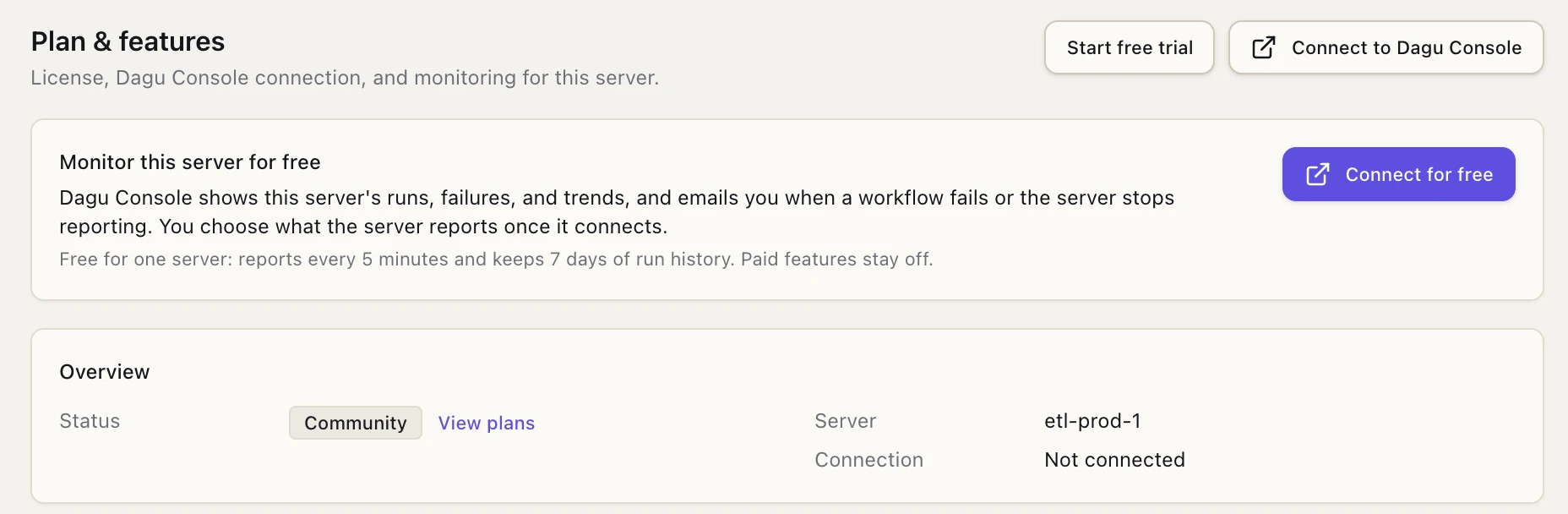Image resolution: width=1568 pixels, height=514 pixels.
Task: Click the line starting 'Free for one server'
Action: pyautogui.click(x=496, y=260)
